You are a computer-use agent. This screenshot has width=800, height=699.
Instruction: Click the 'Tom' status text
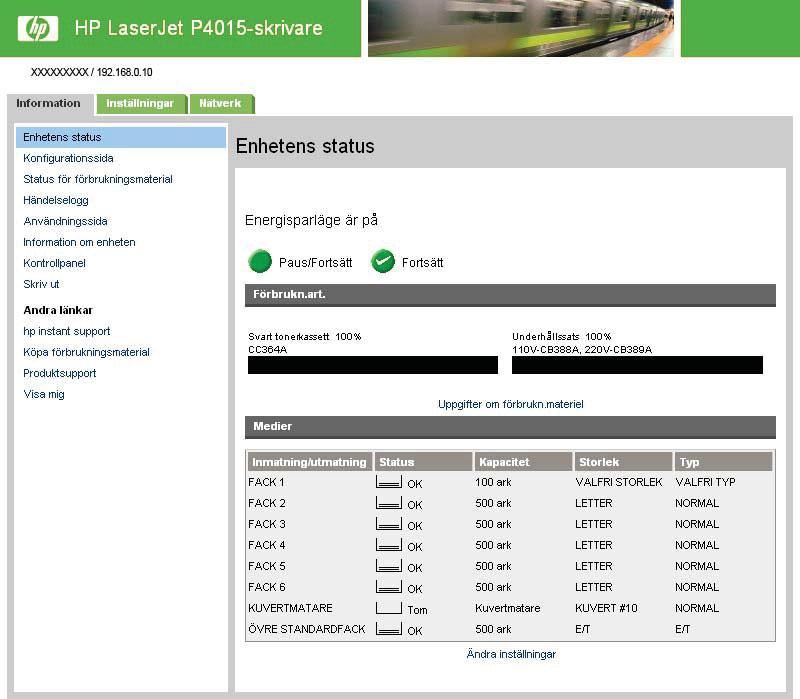coord(417,610)
